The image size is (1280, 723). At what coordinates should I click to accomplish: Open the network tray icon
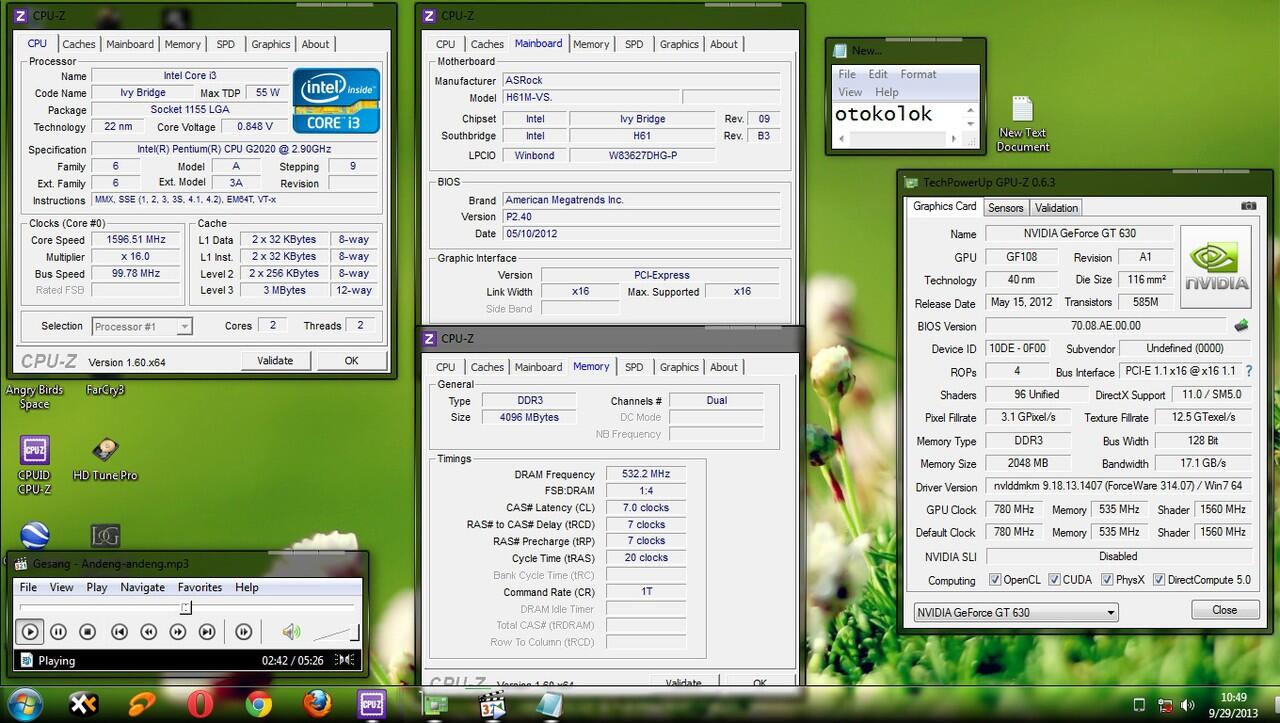[1167, 705]
